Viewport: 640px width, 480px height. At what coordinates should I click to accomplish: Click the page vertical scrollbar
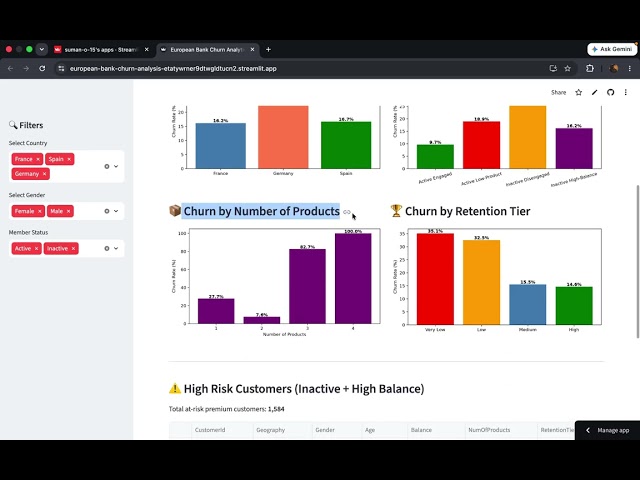[x=638, y=261]
